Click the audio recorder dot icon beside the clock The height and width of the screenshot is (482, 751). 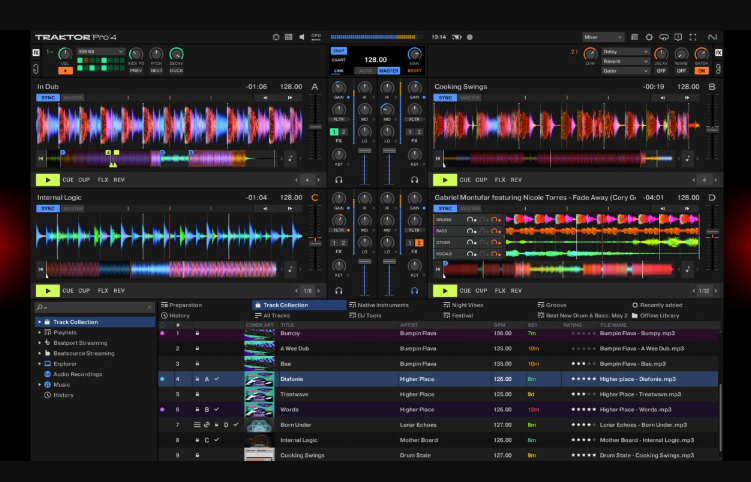tap(470, 37)
